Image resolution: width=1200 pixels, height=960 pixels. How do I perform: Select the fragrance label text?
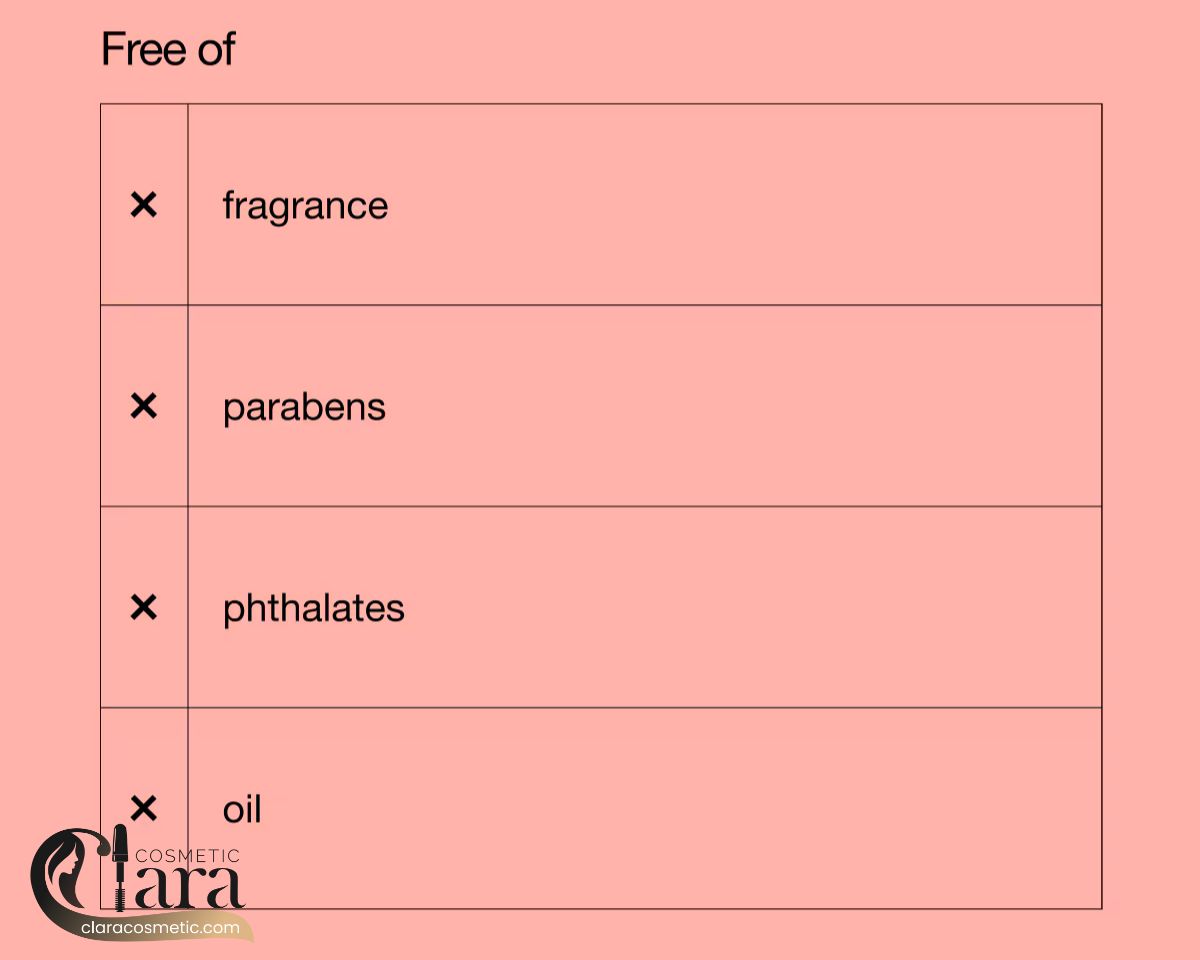(x=305, y=206)
